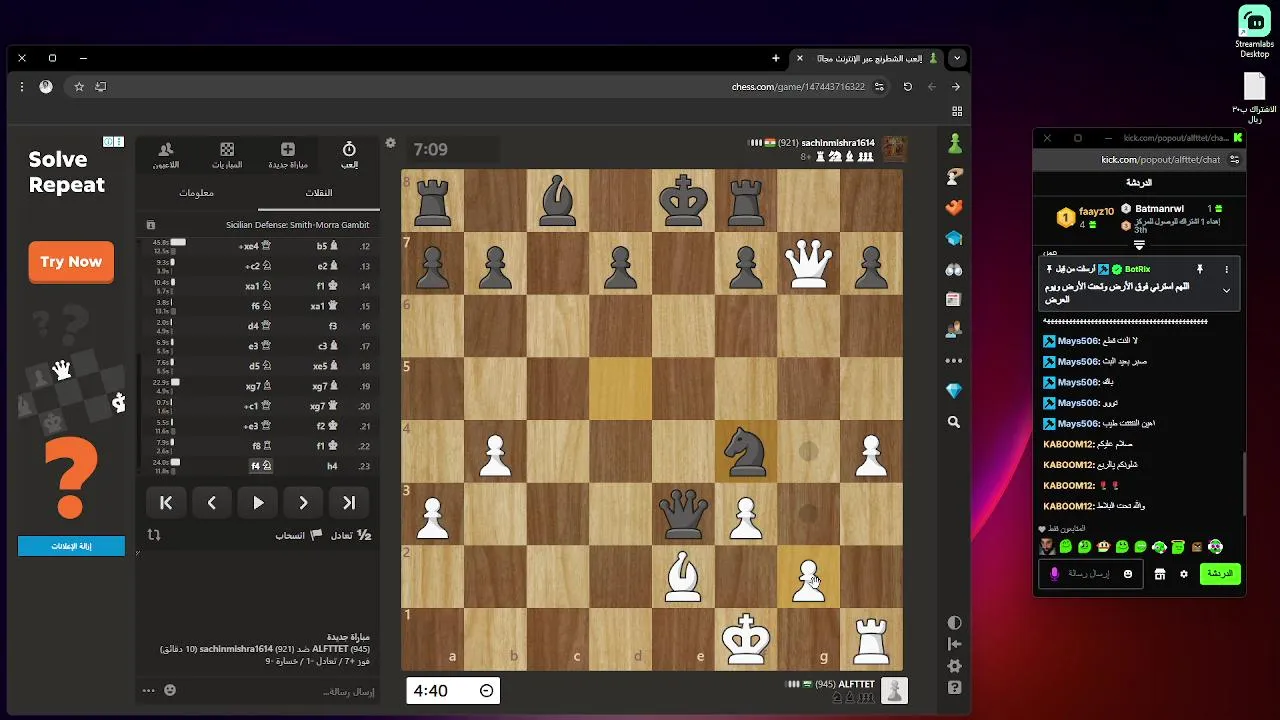The height and width of the screenshot is (720, 1280).
Task: Click the Try Now ad button
Action: (71, 262)
